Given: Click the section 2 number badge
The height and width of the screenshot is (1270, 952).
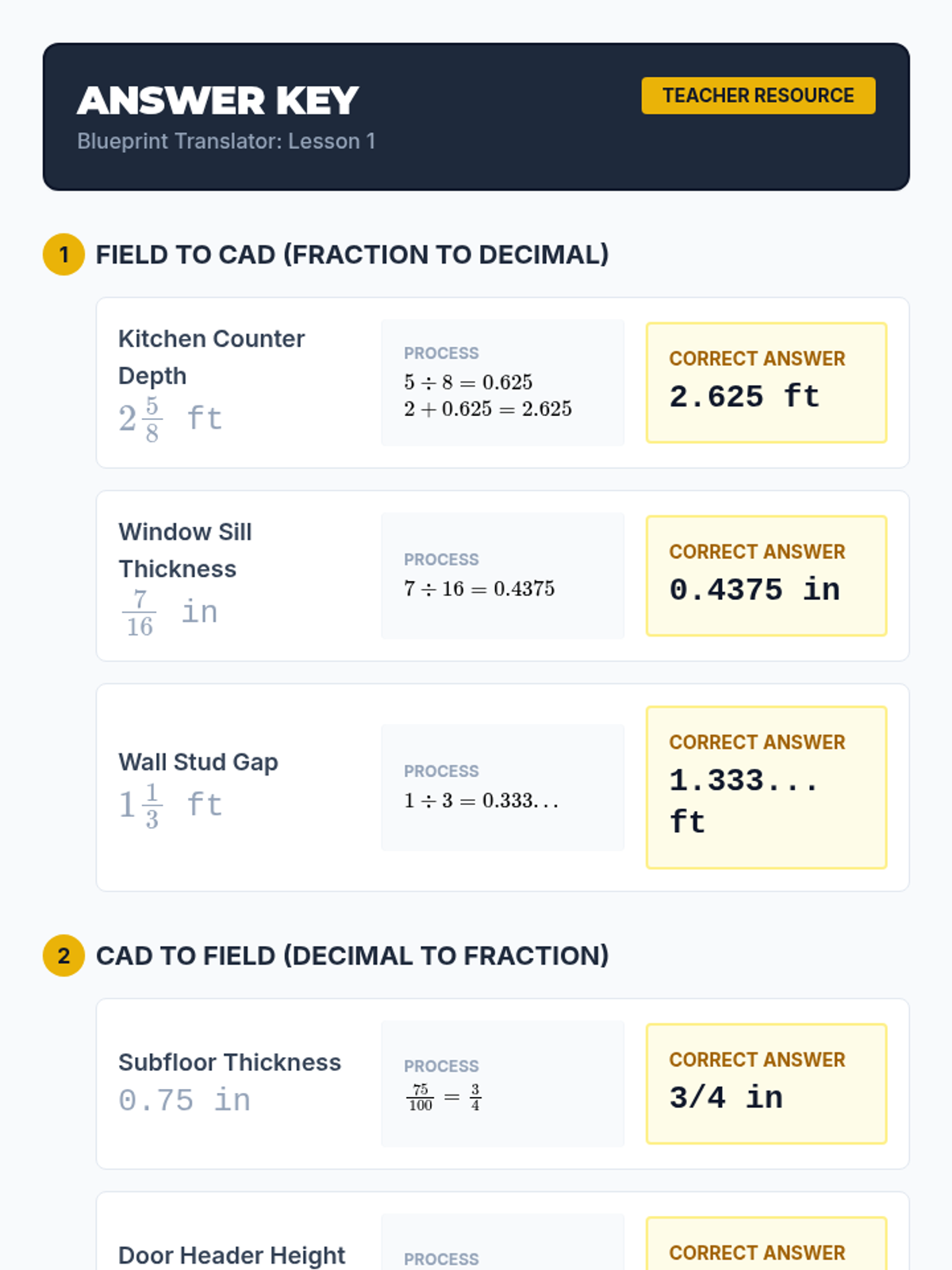Looking at the screenshot, I should tap(63, 956).
